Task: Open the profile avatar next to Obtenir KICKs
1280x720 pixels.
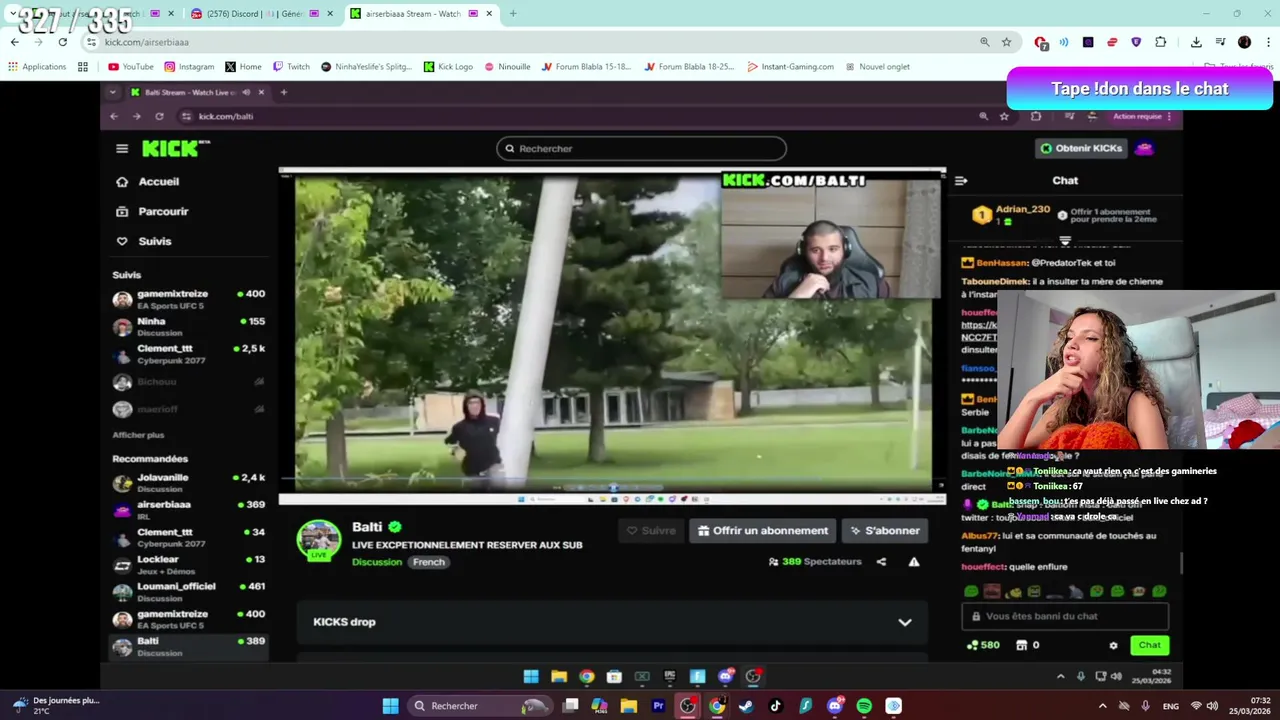Action: pos(1144,148)
